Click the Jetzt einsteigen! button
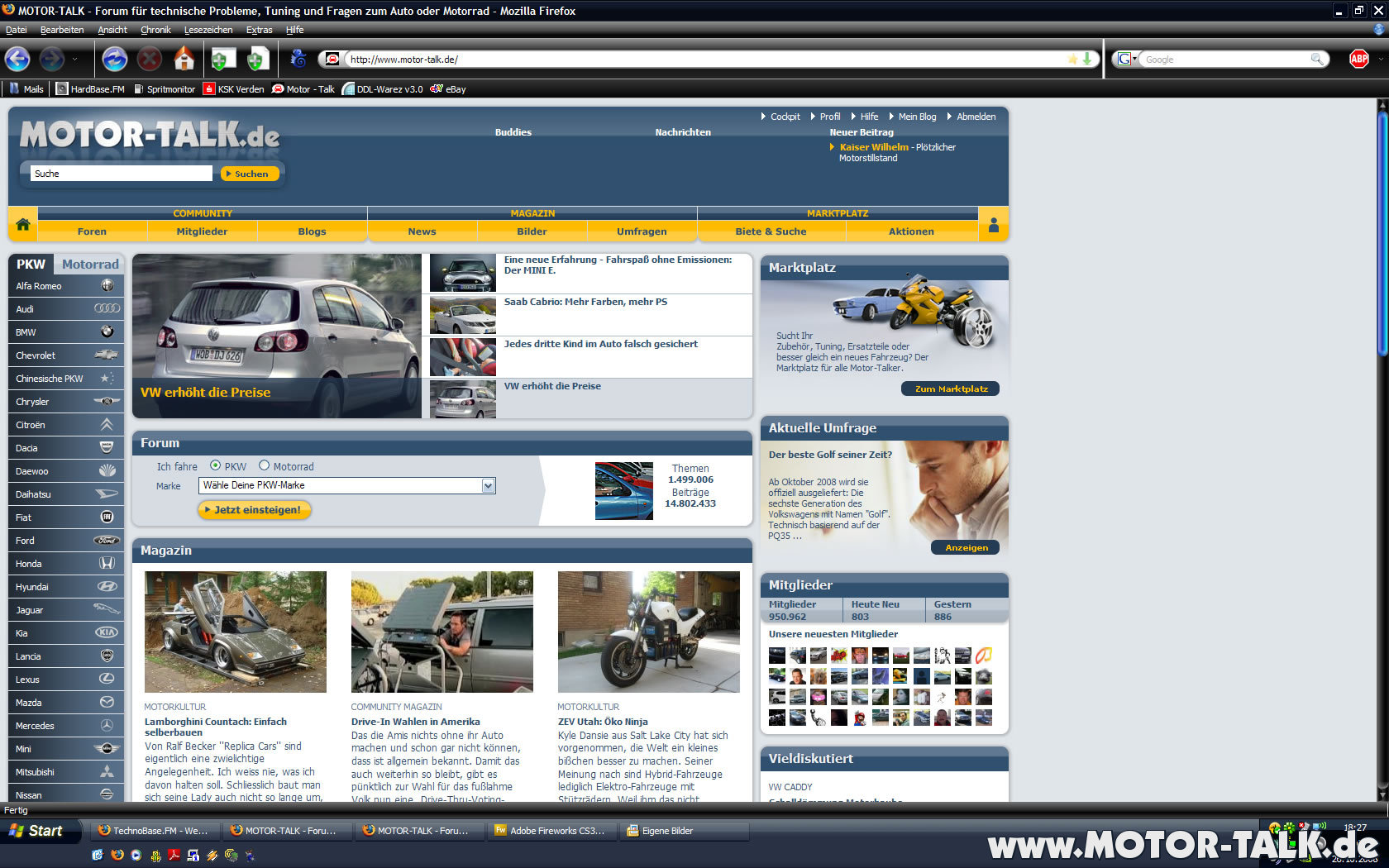The height and width of the screenshot is (868, 1389). click(254, 510)
